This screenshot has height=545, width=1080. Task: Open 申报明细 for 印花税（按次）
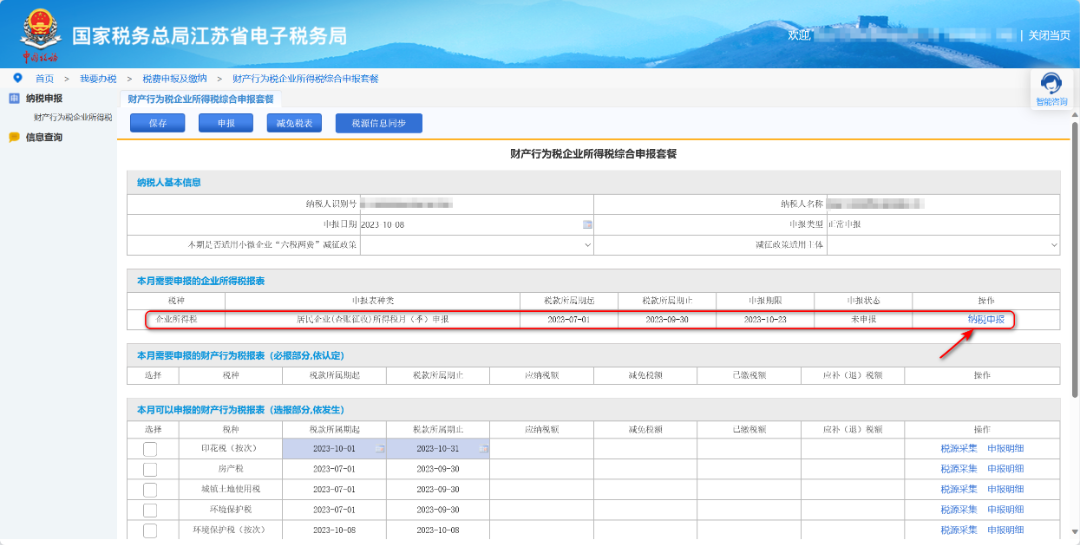tap(1005, 449)
